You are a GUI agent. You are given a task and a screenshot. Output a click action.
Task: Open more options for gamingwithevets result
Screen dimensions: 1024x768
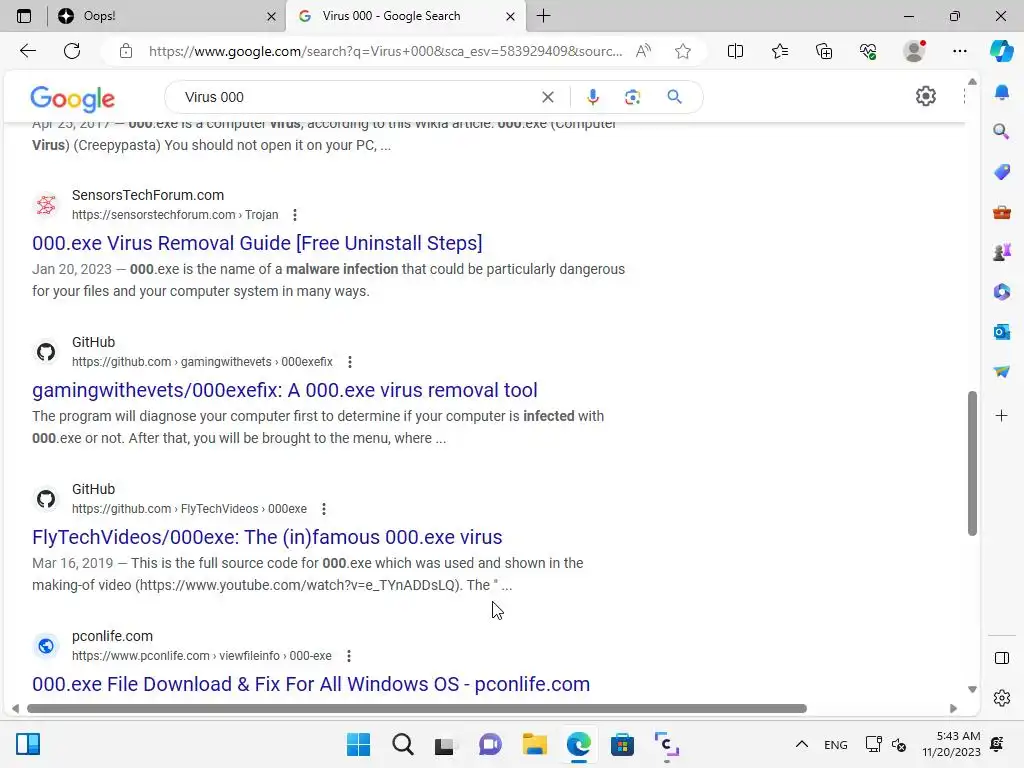[350, 362]
